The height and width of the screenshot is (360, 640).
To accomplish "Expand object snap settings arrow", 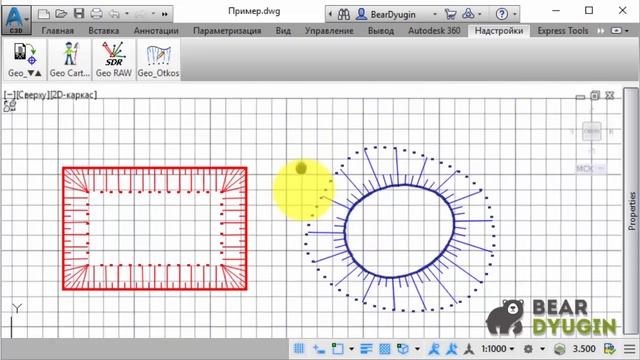I will [x=351, y=349].
